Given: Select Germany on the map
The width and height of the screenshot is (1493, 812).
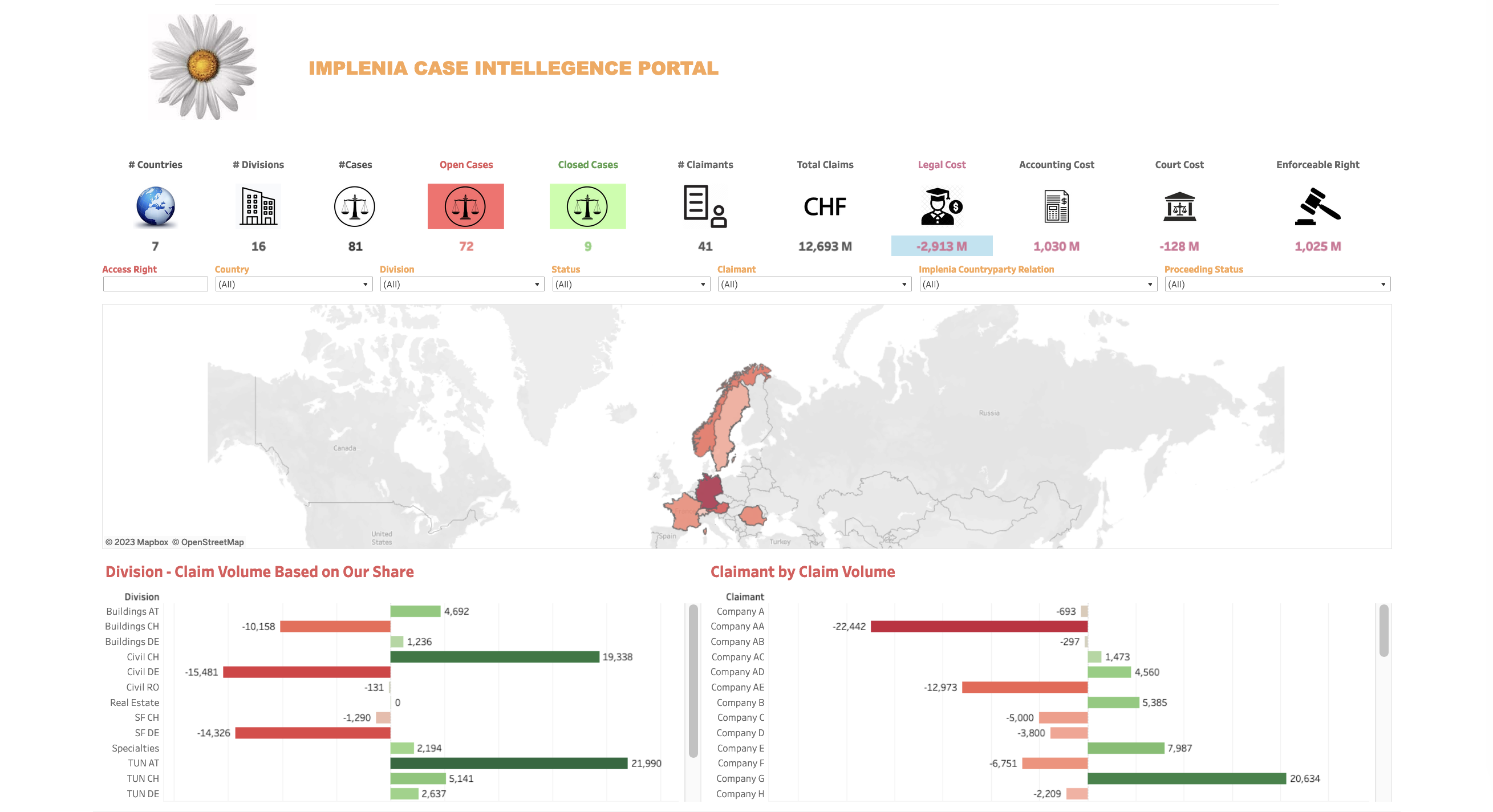Looking at the screenshot, I should (708, 492).
